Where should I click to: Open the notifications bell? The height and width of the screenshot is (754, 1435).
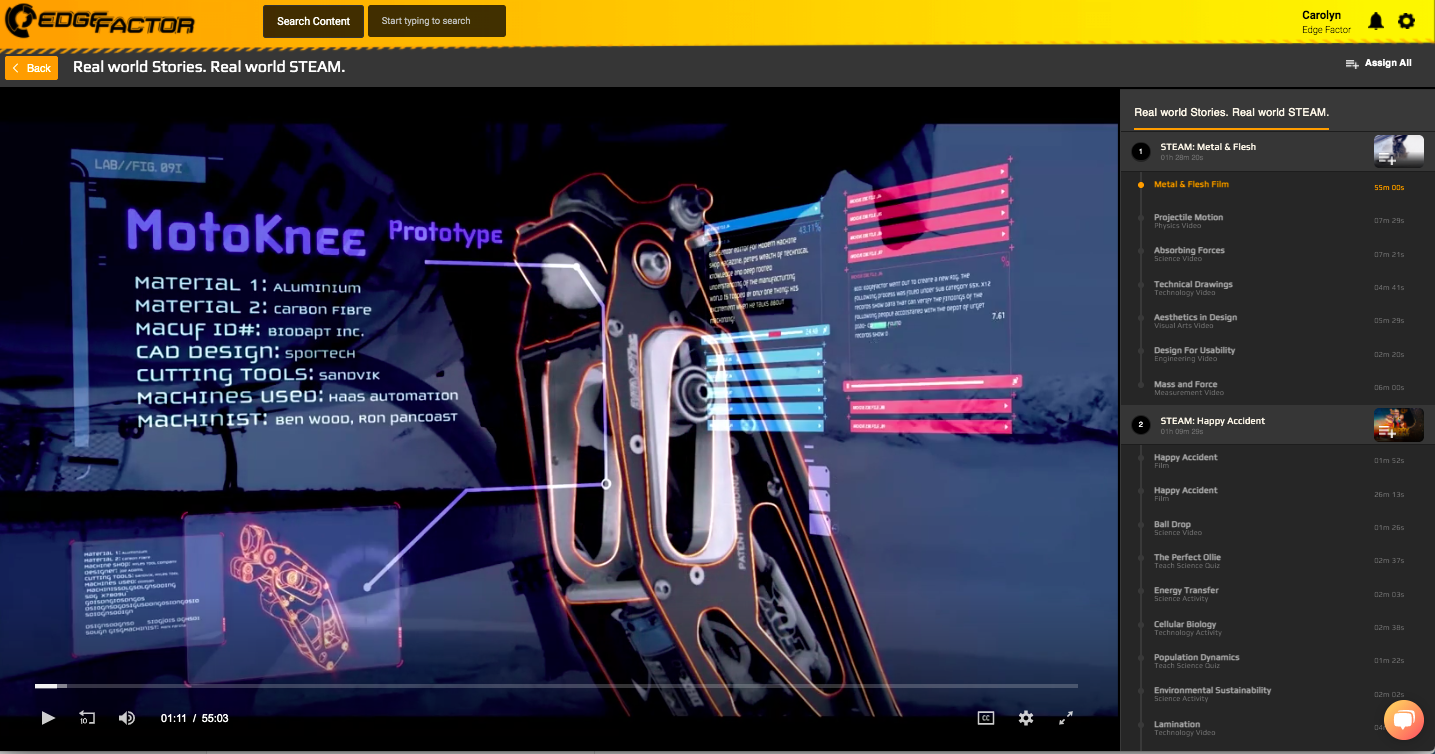point(1376,21)
